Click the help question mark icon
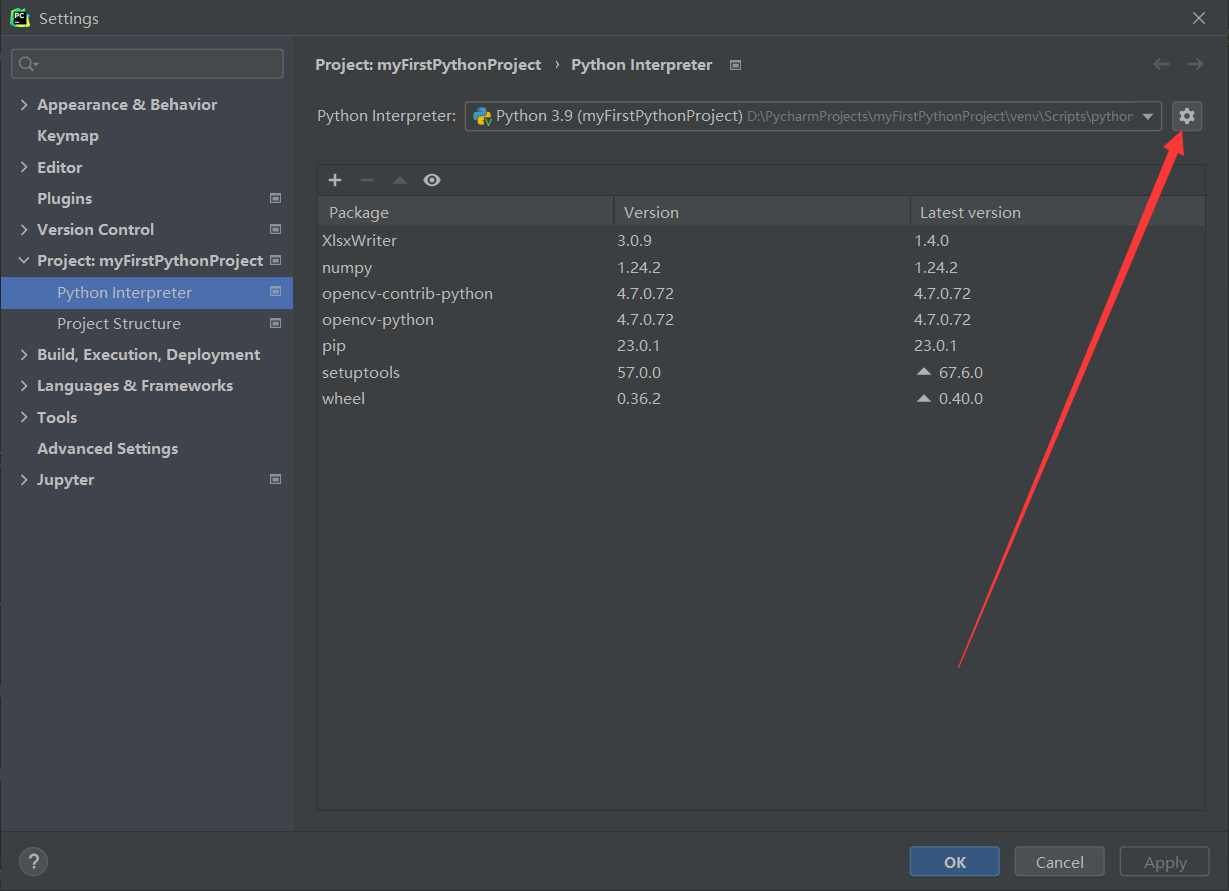The width and height of the screenshot is (1229, 891). coord(33,861)
